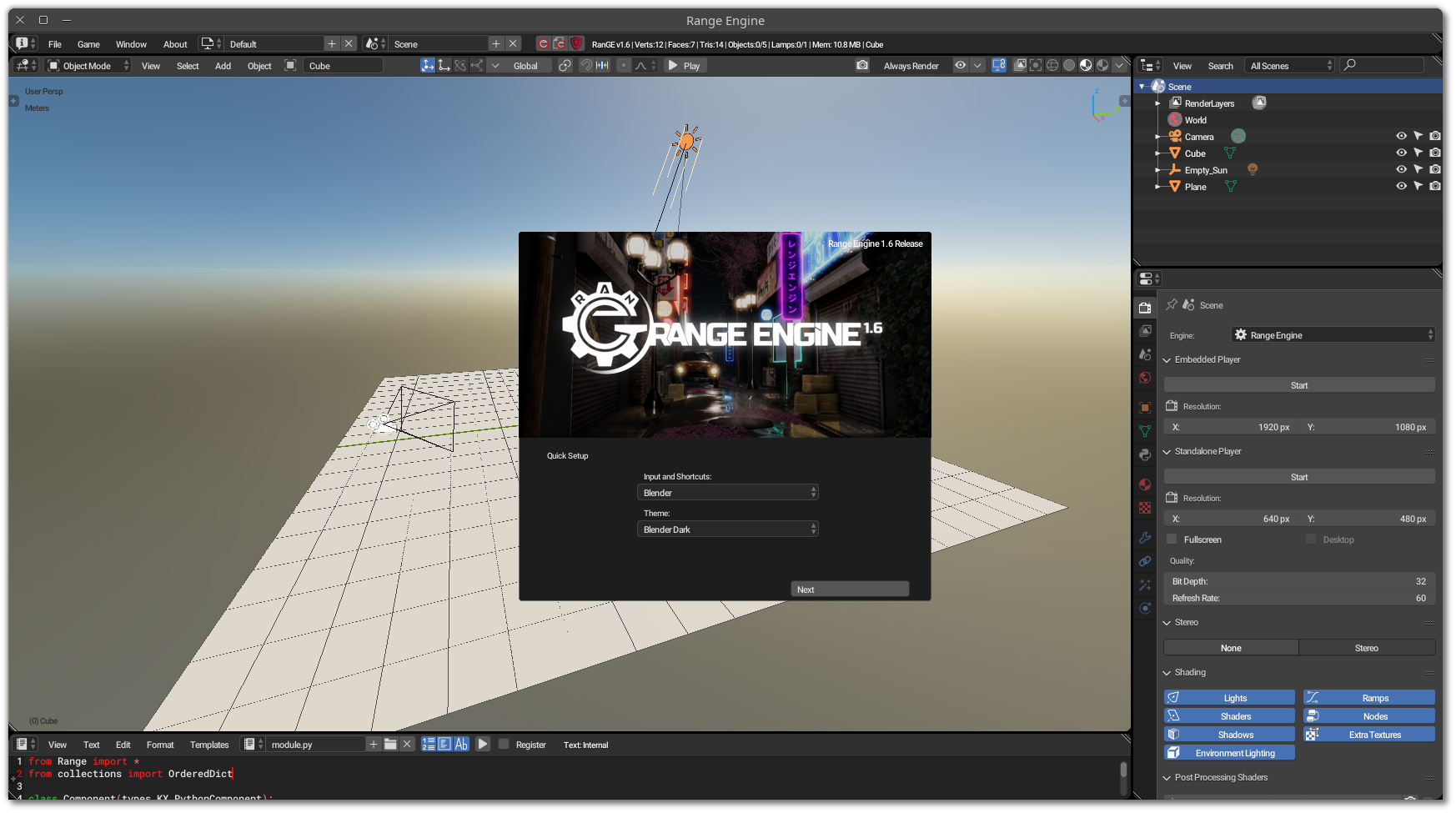Open the All Scenes outliner filter dropdown
The height and width of the screenshot is (813, 1456).
[x=1289, y=65]
